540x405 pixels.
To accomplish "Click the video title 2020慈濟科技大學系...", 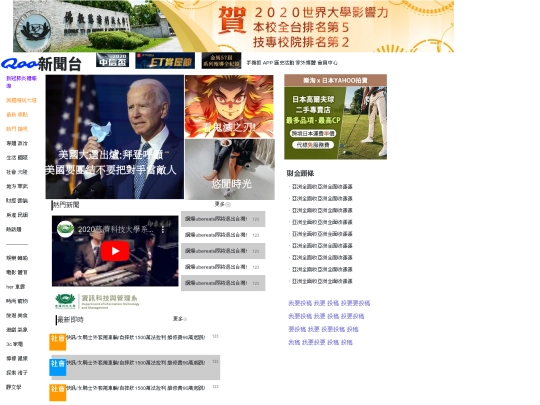I will point(116,229).
